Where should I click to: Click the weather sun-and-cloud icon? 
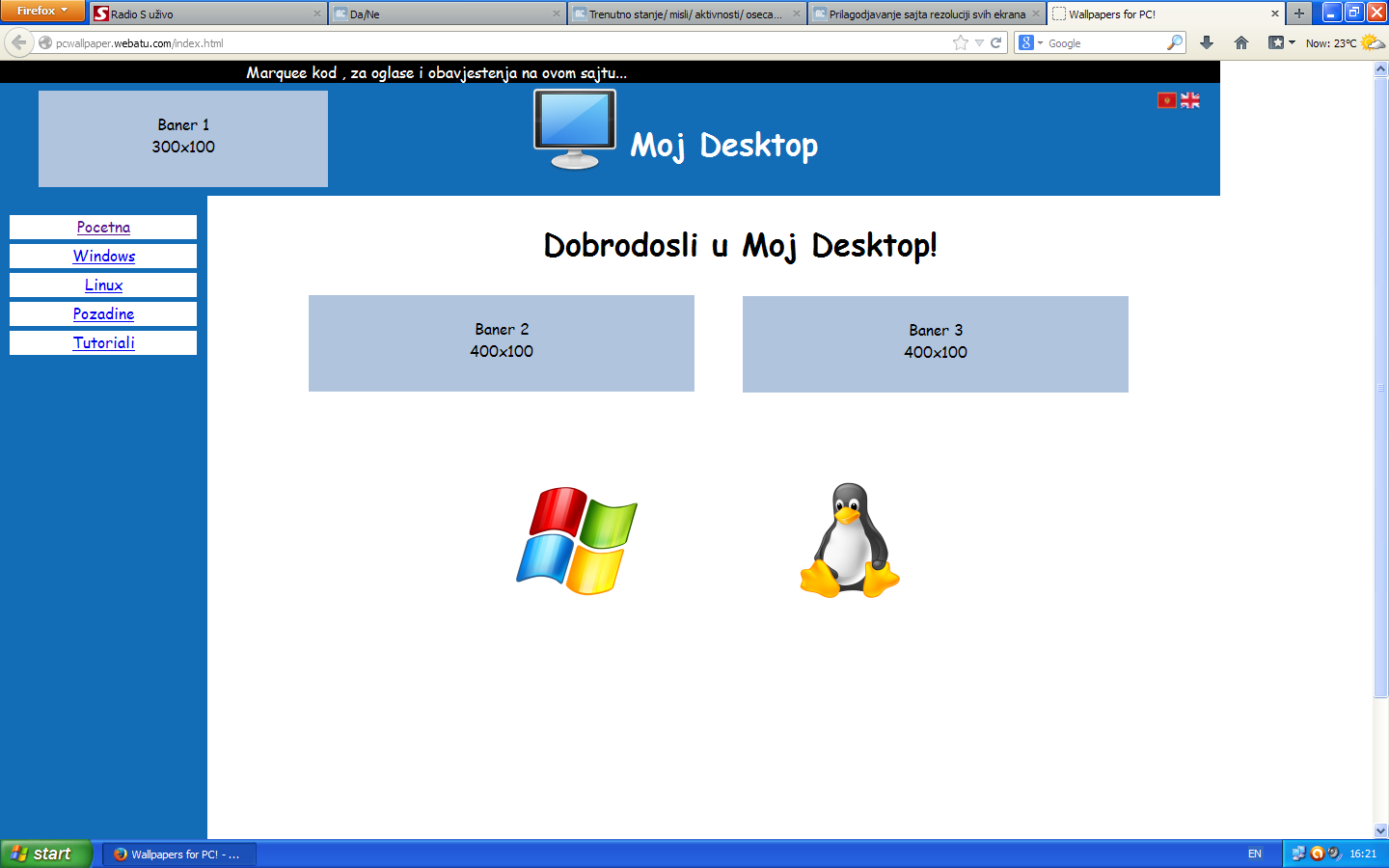pyautogui.click(x=1373, y=42)
